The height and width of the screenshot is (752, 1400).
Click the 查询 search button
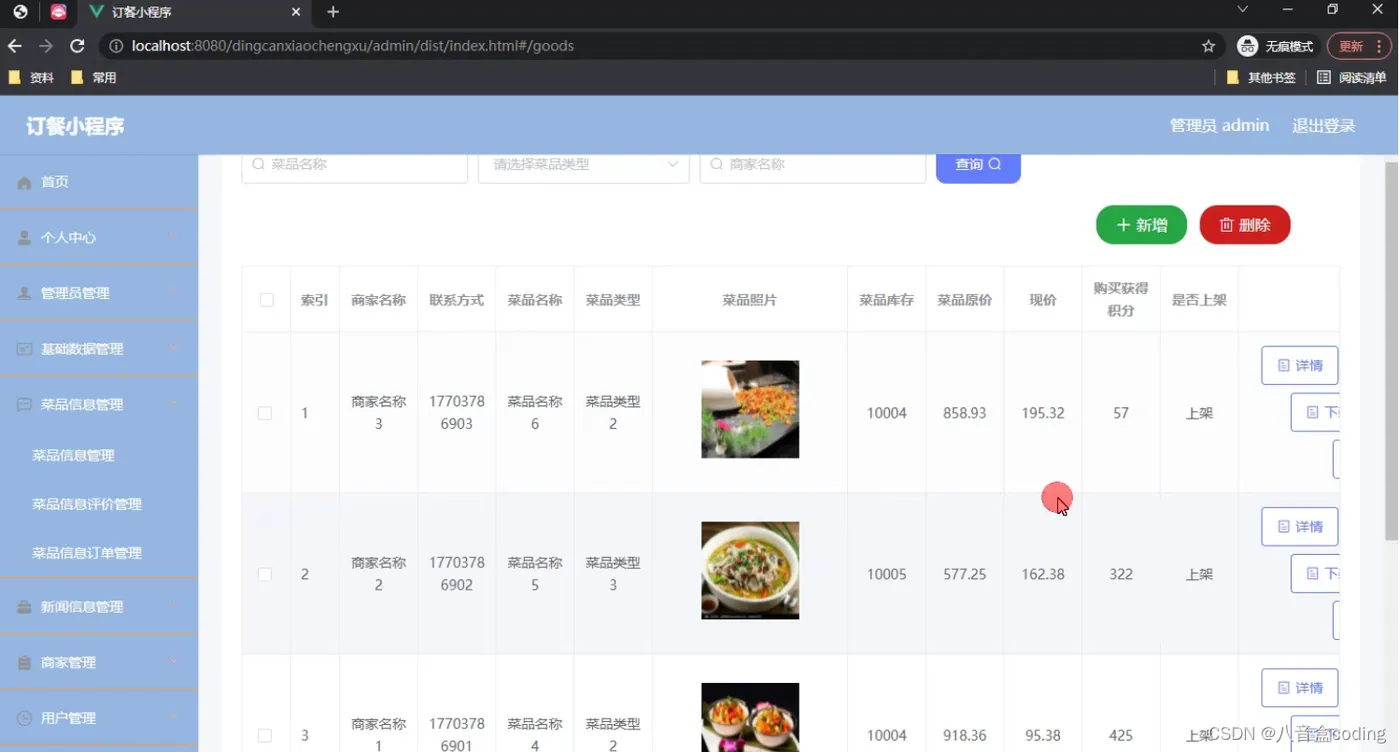(x=978, y=167)
